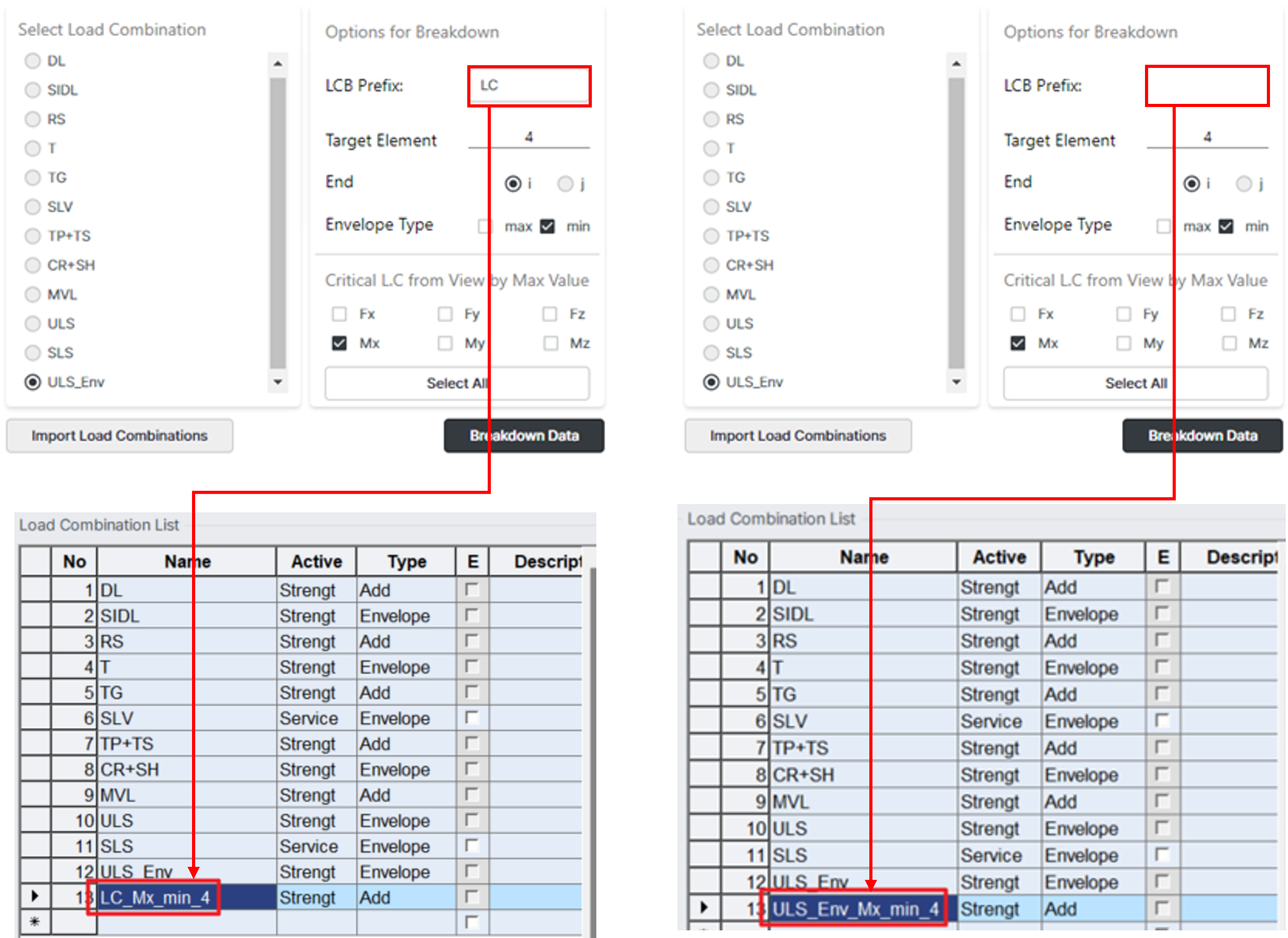Image resolution: width=1288 pixels, height=938 pixels.
Task: Click Target Element field in left panel
Action: (x=529, y=138)
